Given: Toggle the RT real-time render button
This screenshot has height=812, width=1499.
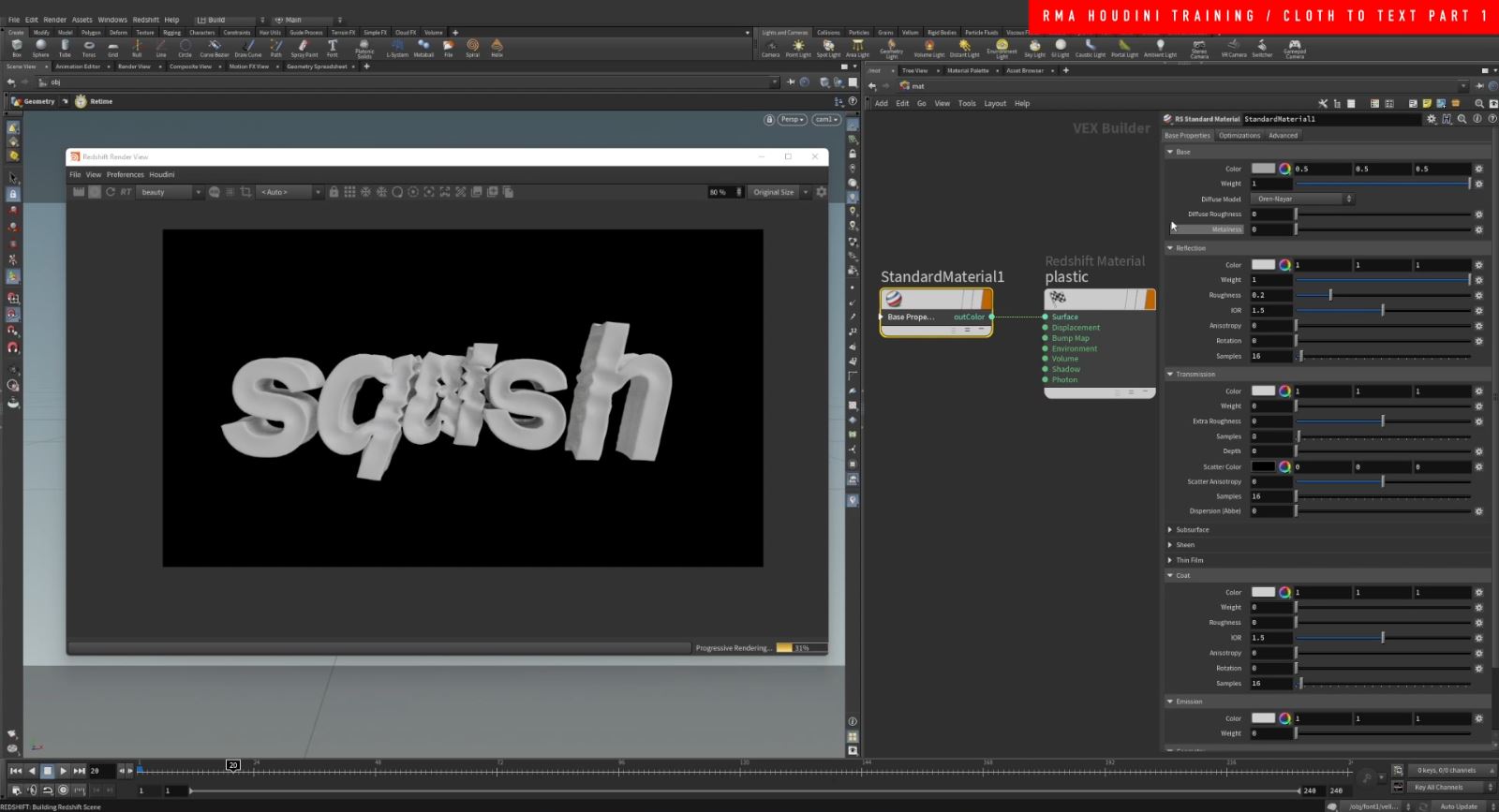Looking at the screenshot, I should coord(126,192).
